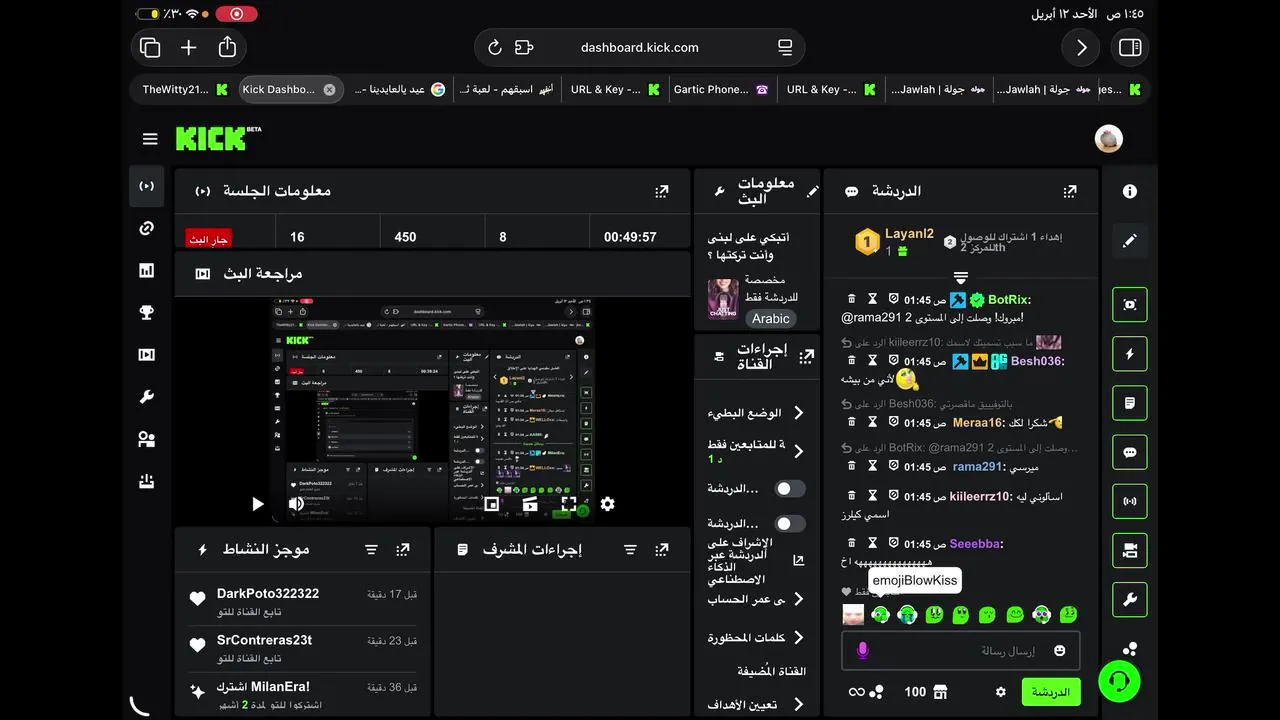Viewport: 1280px width, 720px height.
Task: Open AI chat moderation external link
Action: click(798, 561)
